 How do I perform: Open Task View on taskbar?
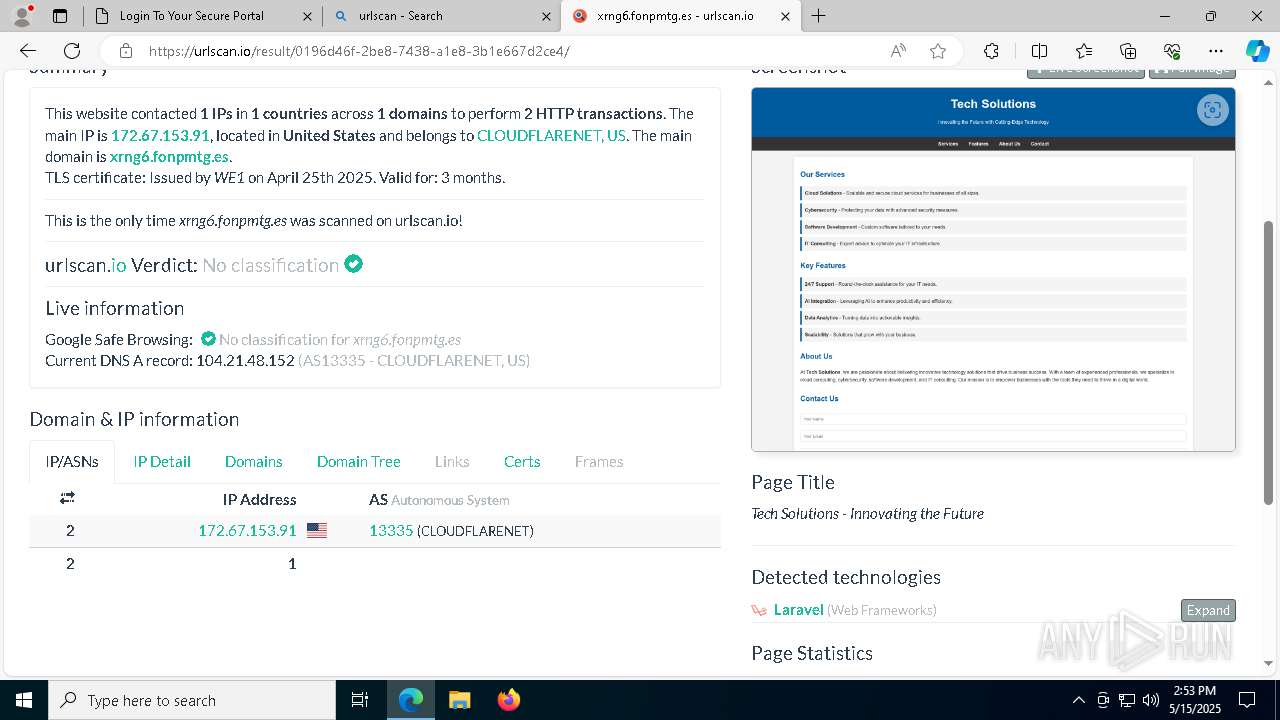(360, 700)
